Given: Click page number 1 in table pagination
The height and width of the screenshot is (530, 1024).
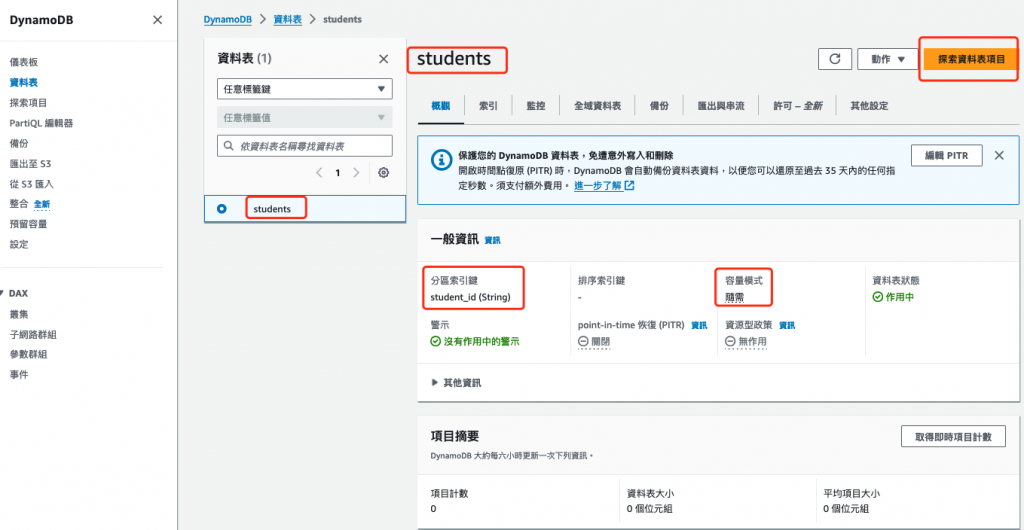Looking at the screenshot, I should (x=338, y=173).
